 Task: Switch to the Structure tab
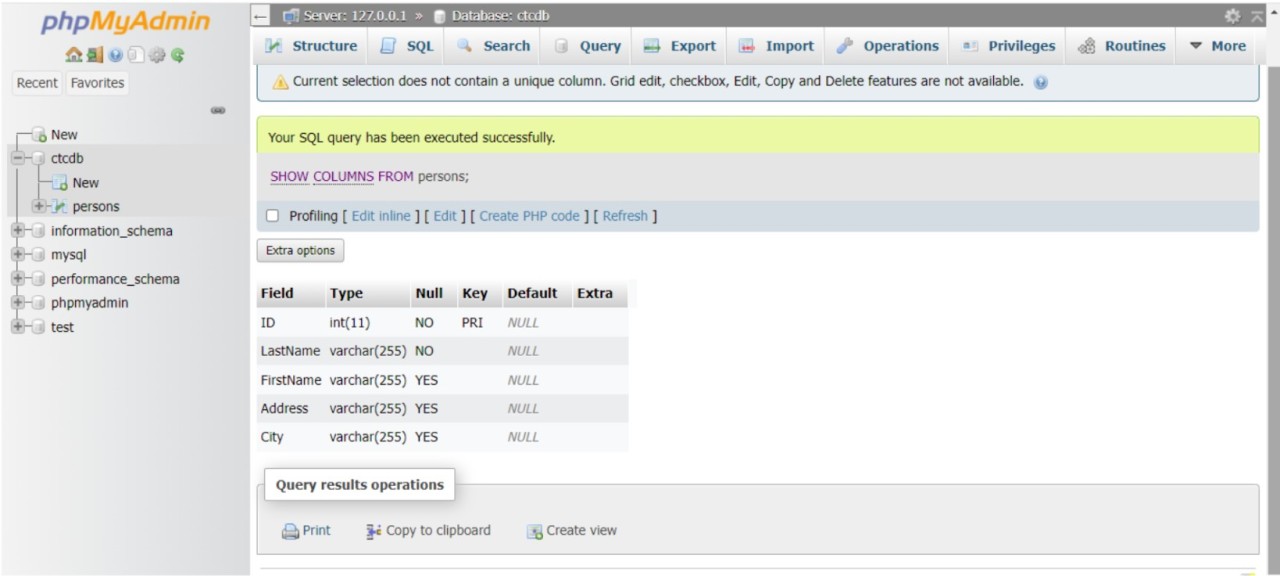[x=311, y=46]
